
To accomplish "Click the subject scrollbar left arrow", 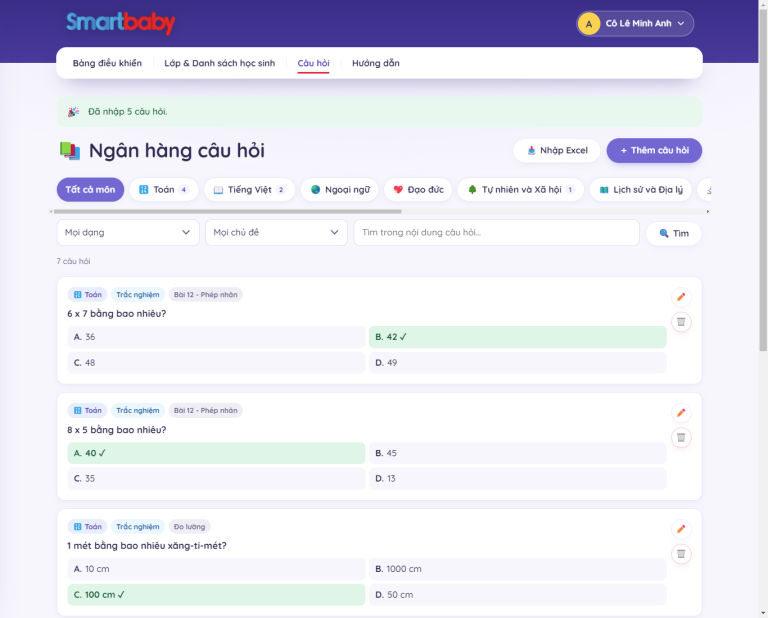I will (51, 212).
